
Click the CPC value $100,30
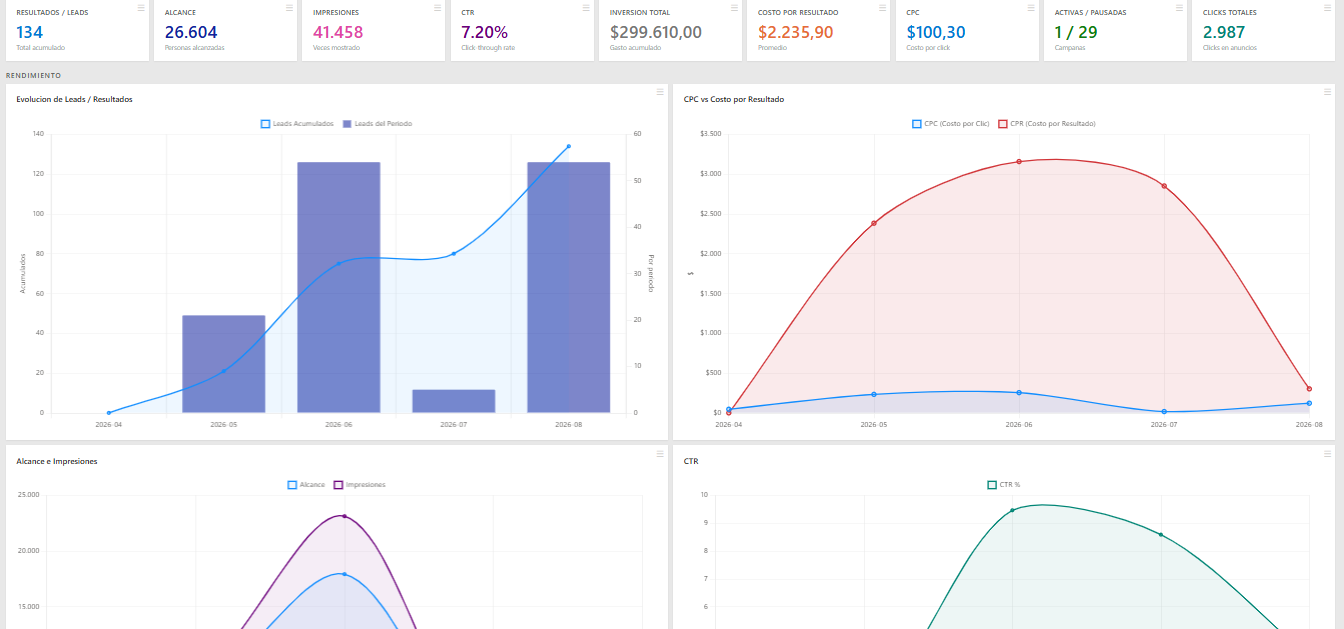(x=936, y=32)
